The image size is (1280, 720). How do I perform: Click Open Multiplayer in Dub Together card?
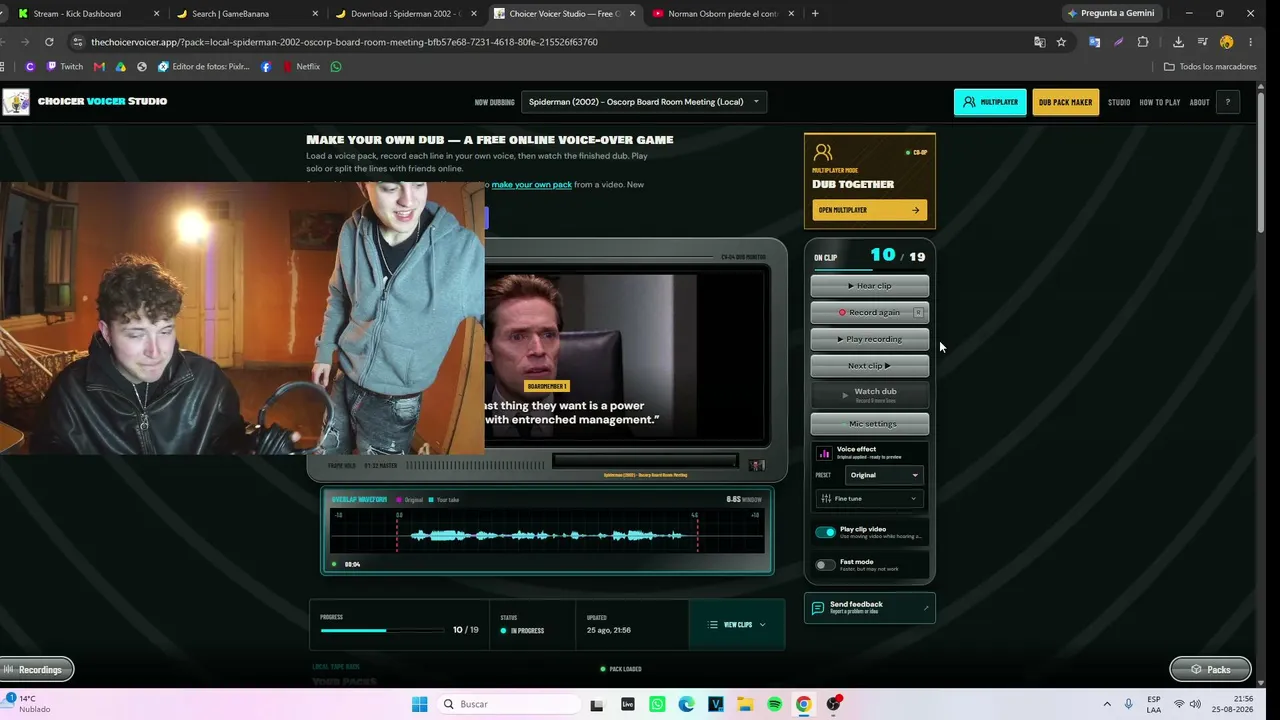coord(869,210)
